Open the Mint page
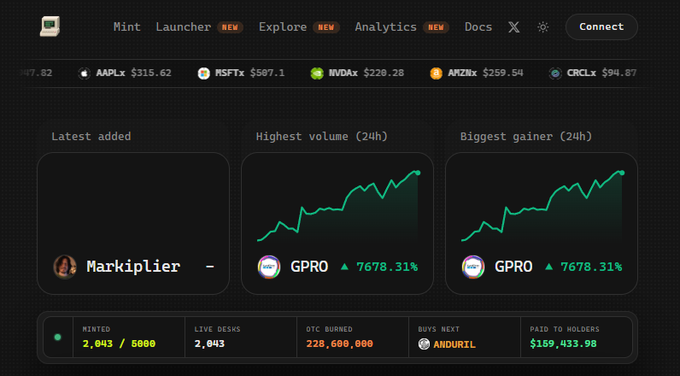This screenshot has width=680, height=376. pos(127,27)
